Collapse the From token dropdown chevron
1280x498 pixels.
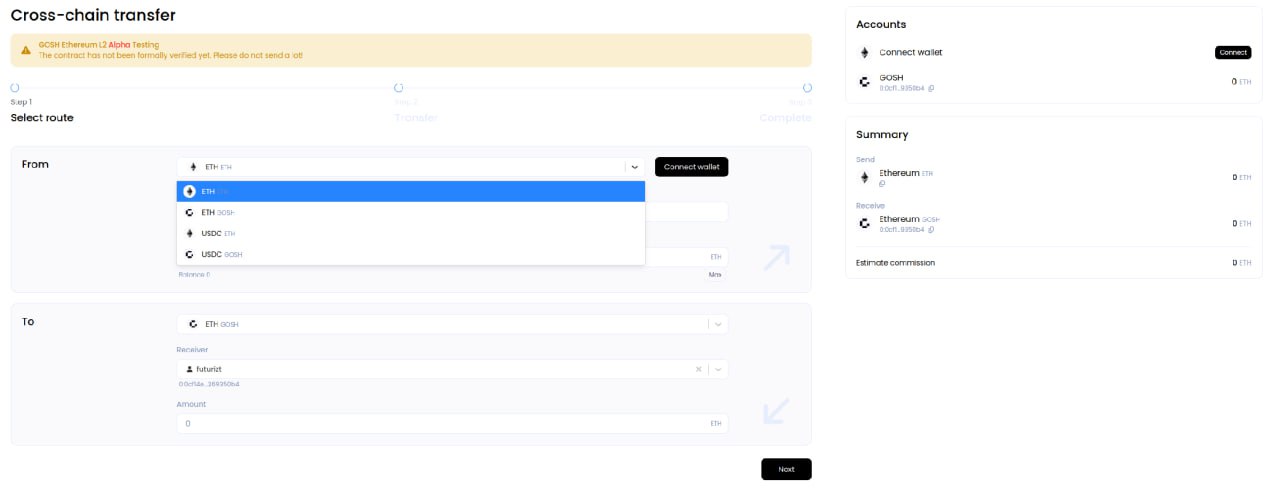click(x=634, y=167)
